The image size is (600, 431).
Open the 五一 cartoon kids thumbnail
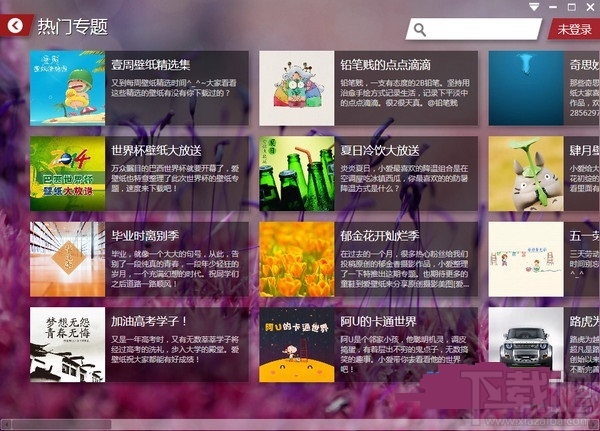526,259
